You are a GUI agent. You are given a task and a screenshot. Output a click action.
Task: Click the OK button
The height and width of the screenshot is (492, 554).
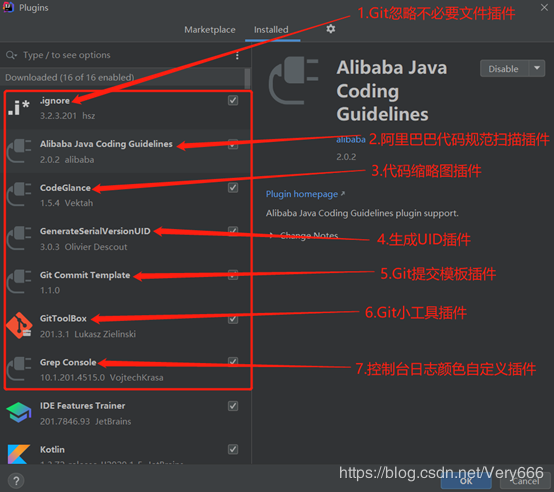coord(466,481)
